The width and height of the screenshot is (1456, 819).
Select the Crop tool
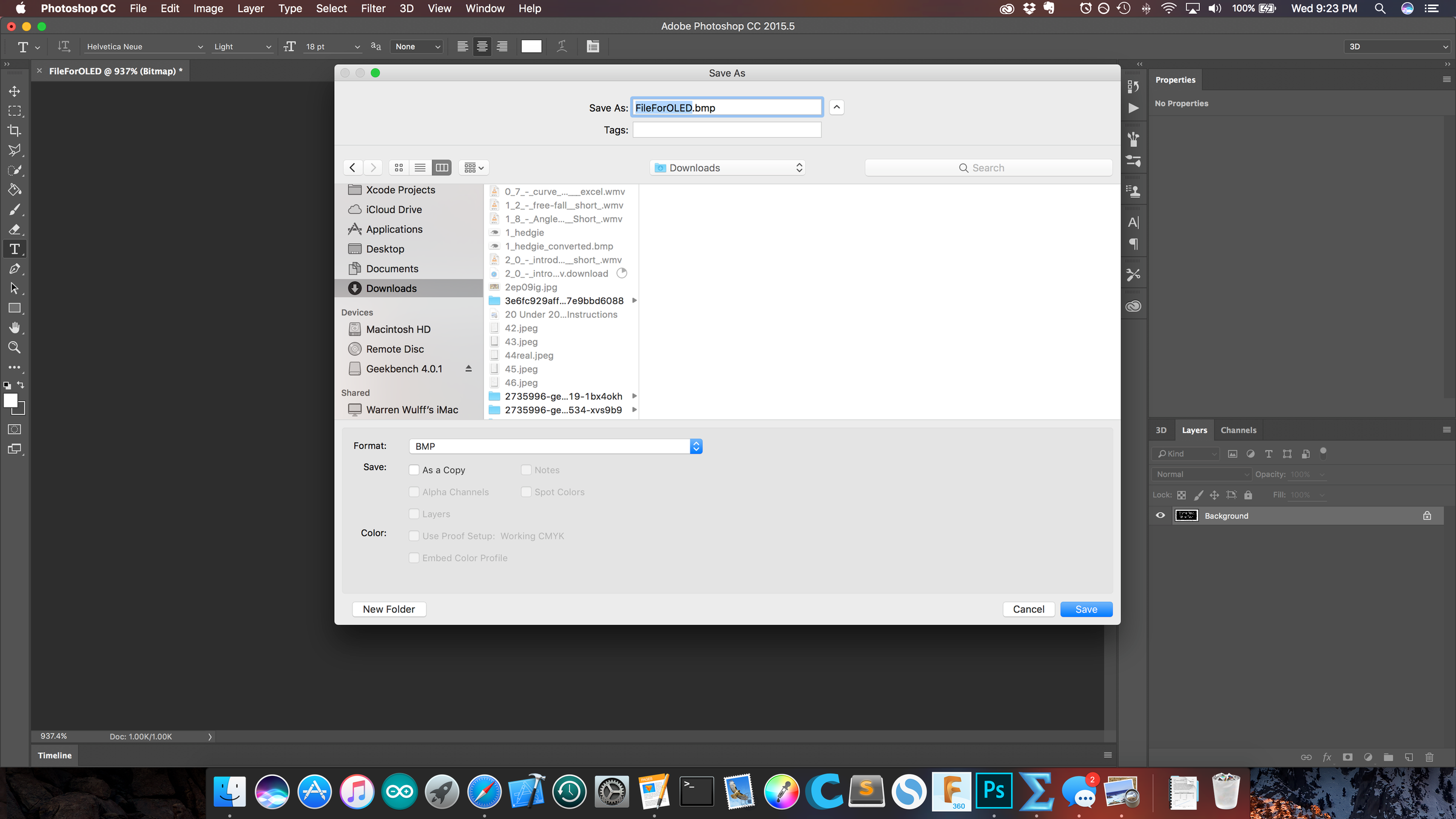(14, 130)
